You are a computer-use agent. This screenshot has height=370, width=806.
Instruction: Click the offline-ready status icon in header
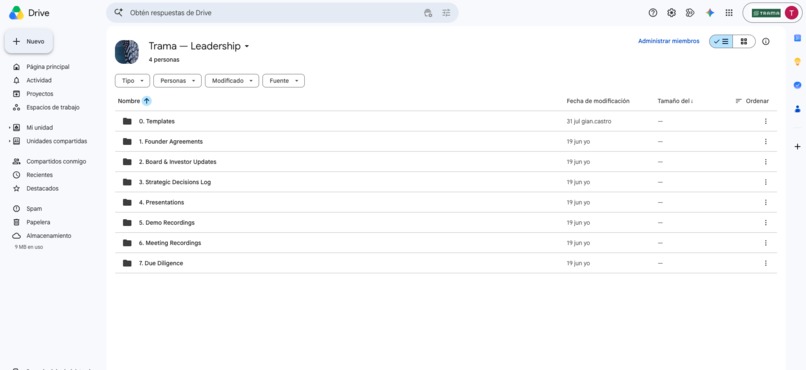tap(690, 13)
